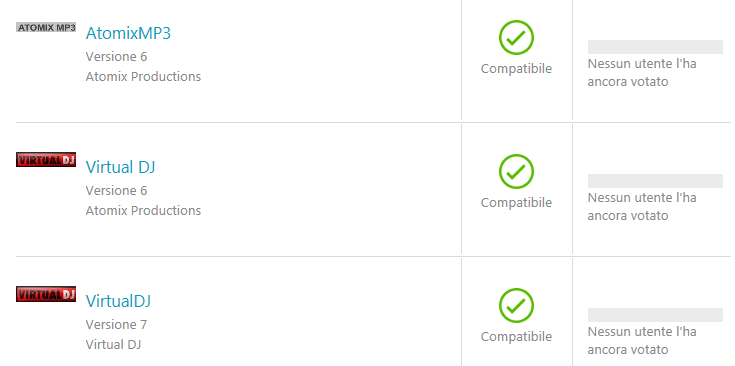Click the red VirtualDJ logo beside Versione 7
This screenshot has height=366, width=735.
click(x=46, y=294)
